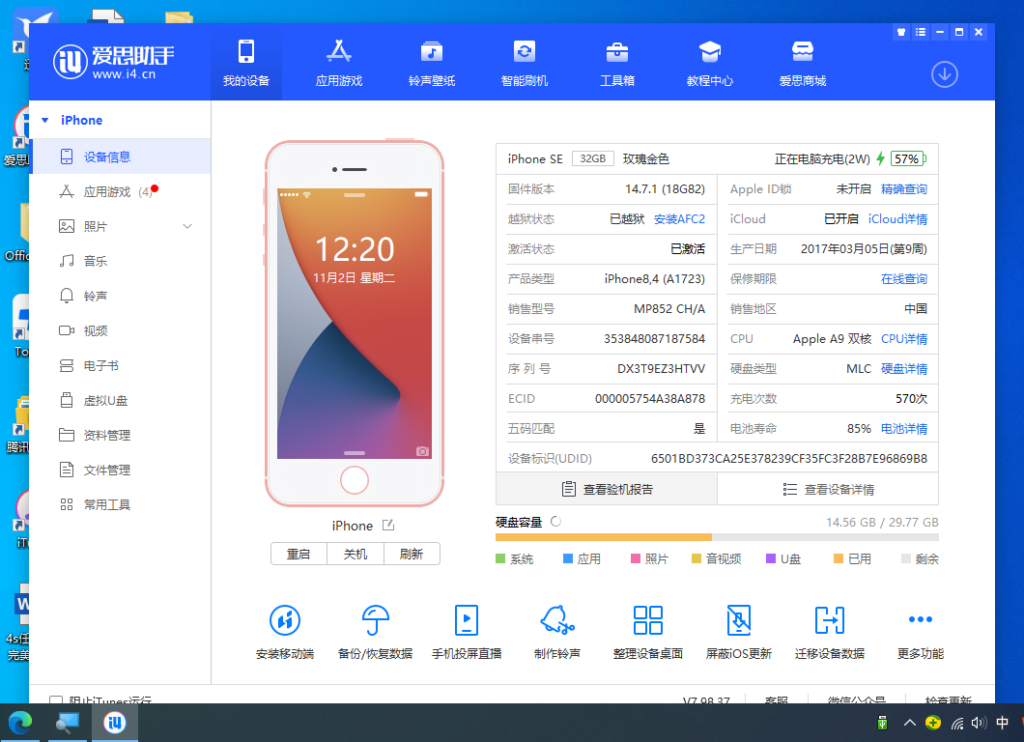Open 文件管理 in sidebar
Viewport: 1024px width, 742px height.
tap(120, 470)
